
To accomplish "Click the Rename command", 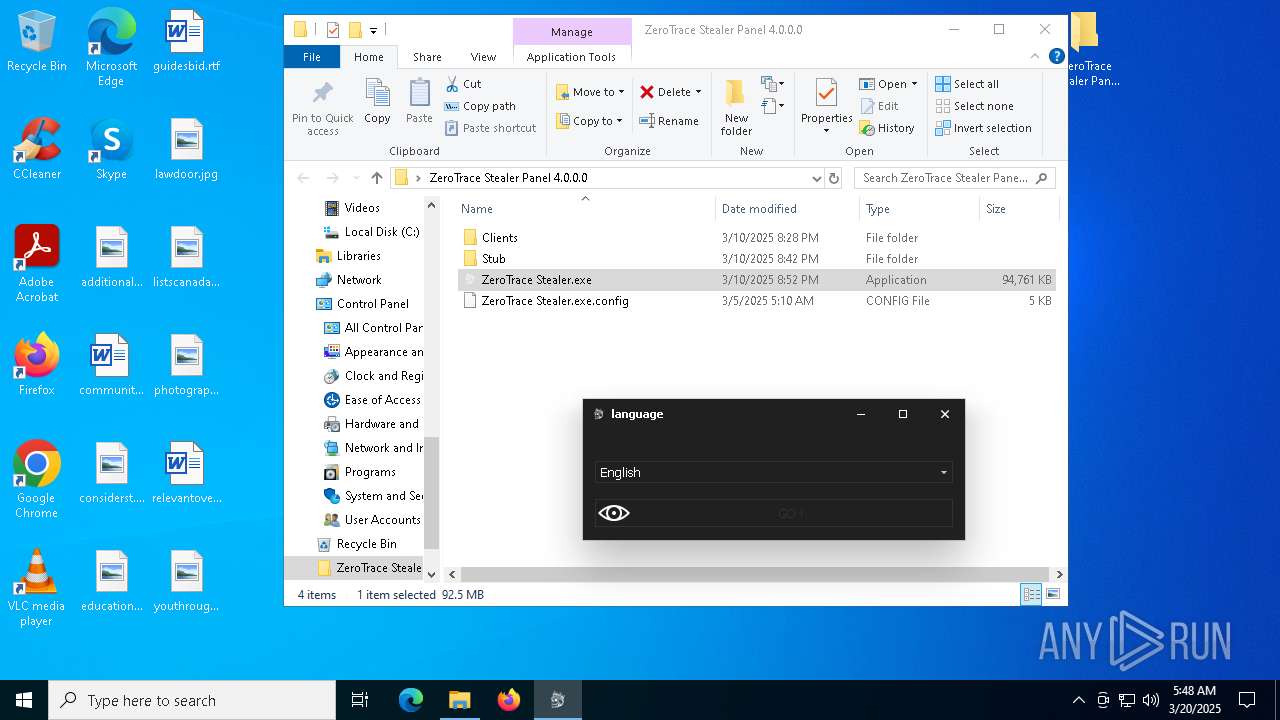I will [x=669, y=121].
